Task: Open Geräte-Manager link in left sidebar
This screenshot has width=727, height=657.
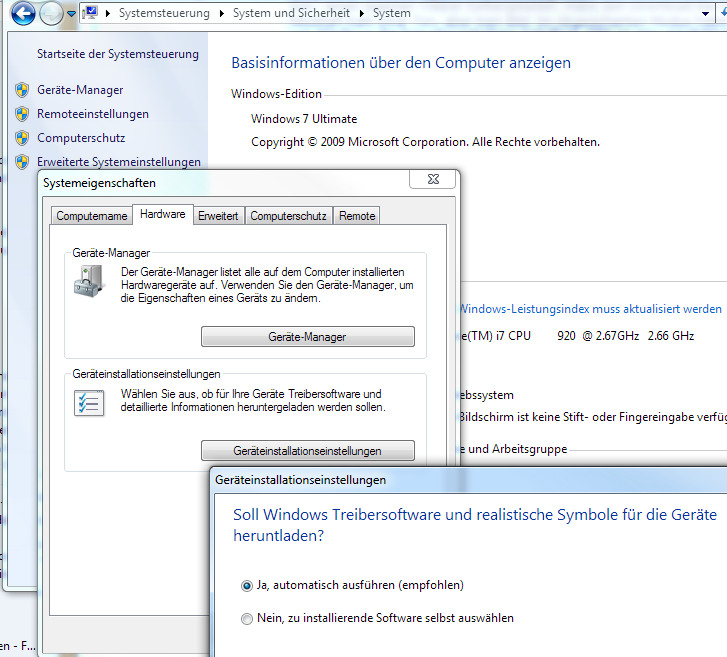Action: [x=80, y=90]
